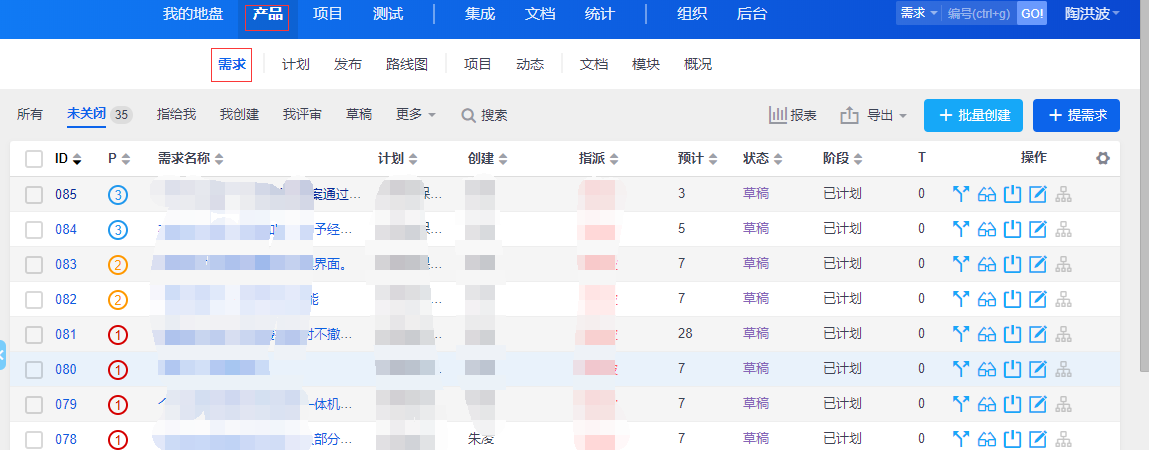Click the edit pencil icon for story 083
The height and width of the screenshot is (450, 1149).
[x=1037, y=264]
